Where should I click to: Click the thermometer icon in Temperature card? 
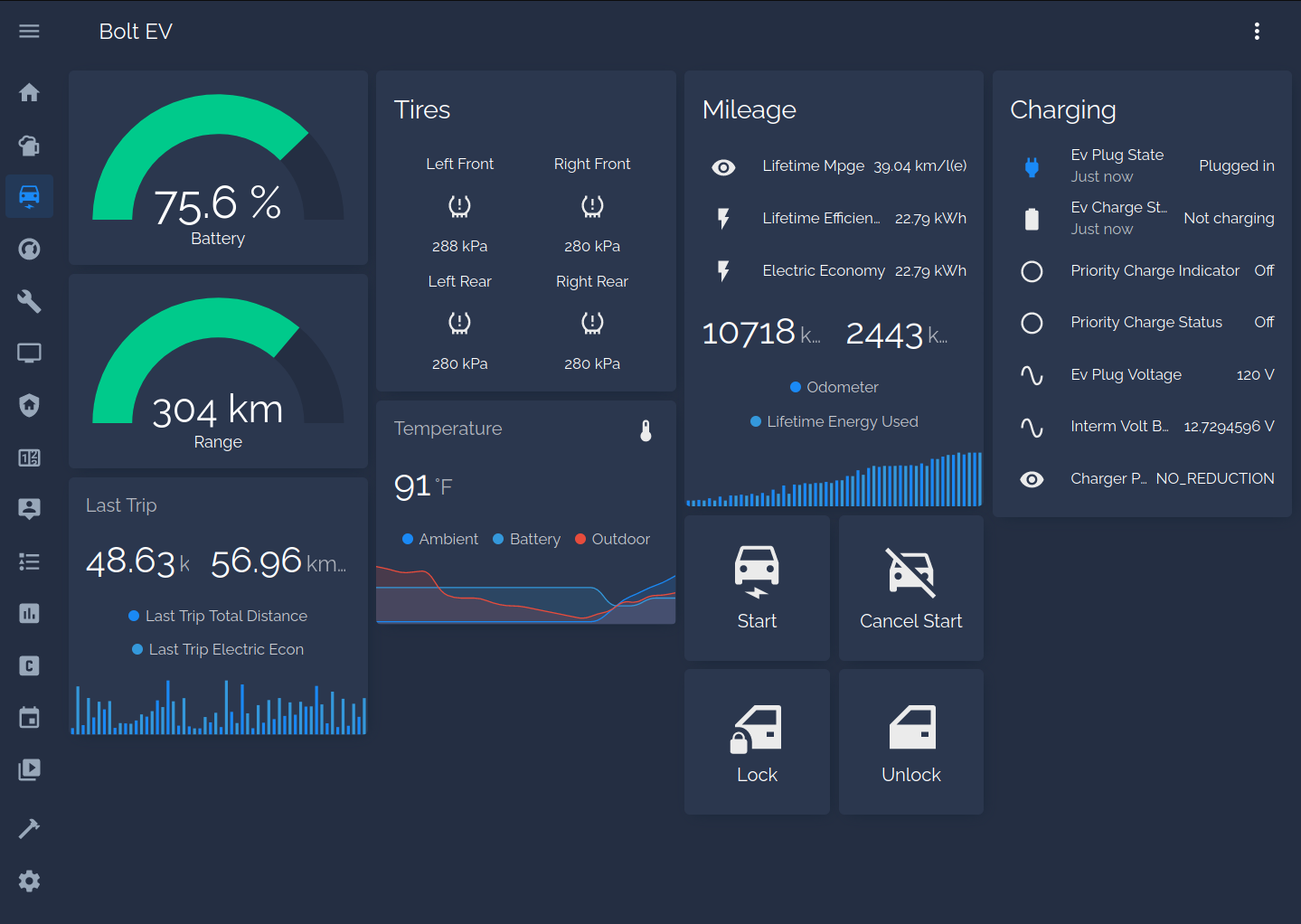point(646,430)
